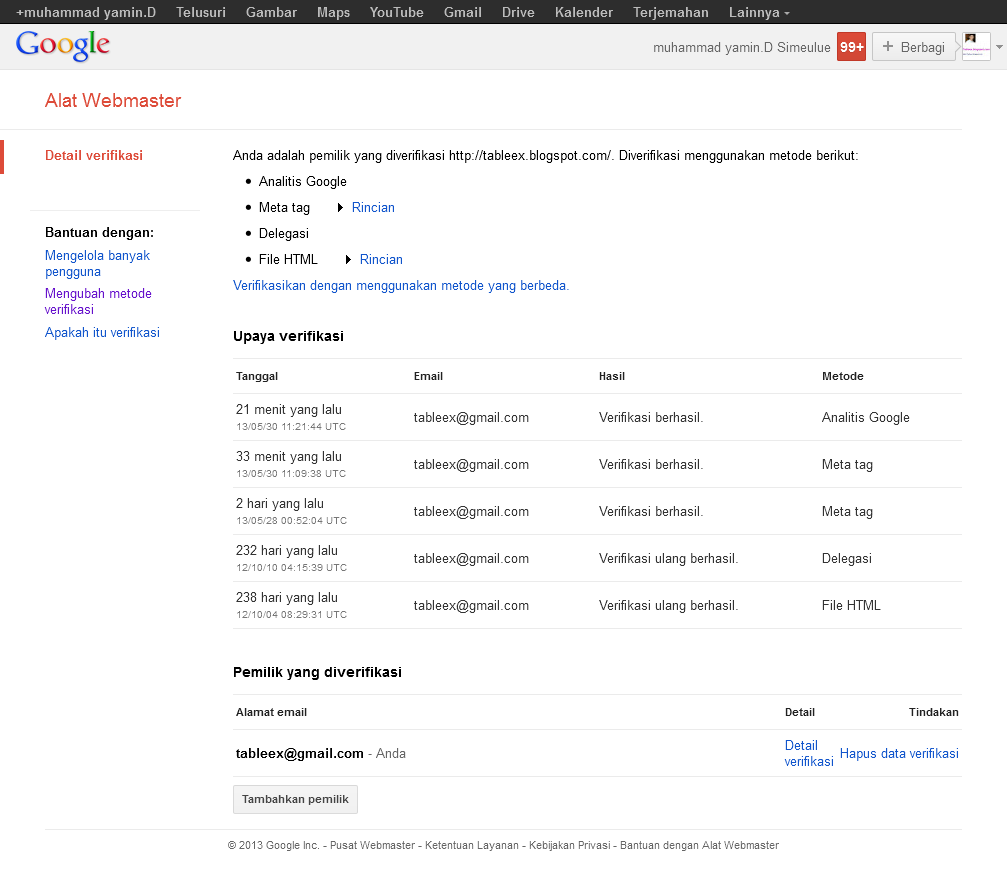Select the 238 hari yang lalu row
1007x890 pixels.
click(x=597, y=605)
